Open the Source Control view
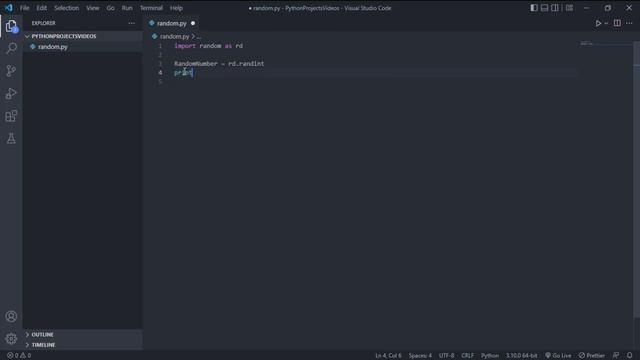Viewport: 640px width, 360px height. (x=11, y=71)
